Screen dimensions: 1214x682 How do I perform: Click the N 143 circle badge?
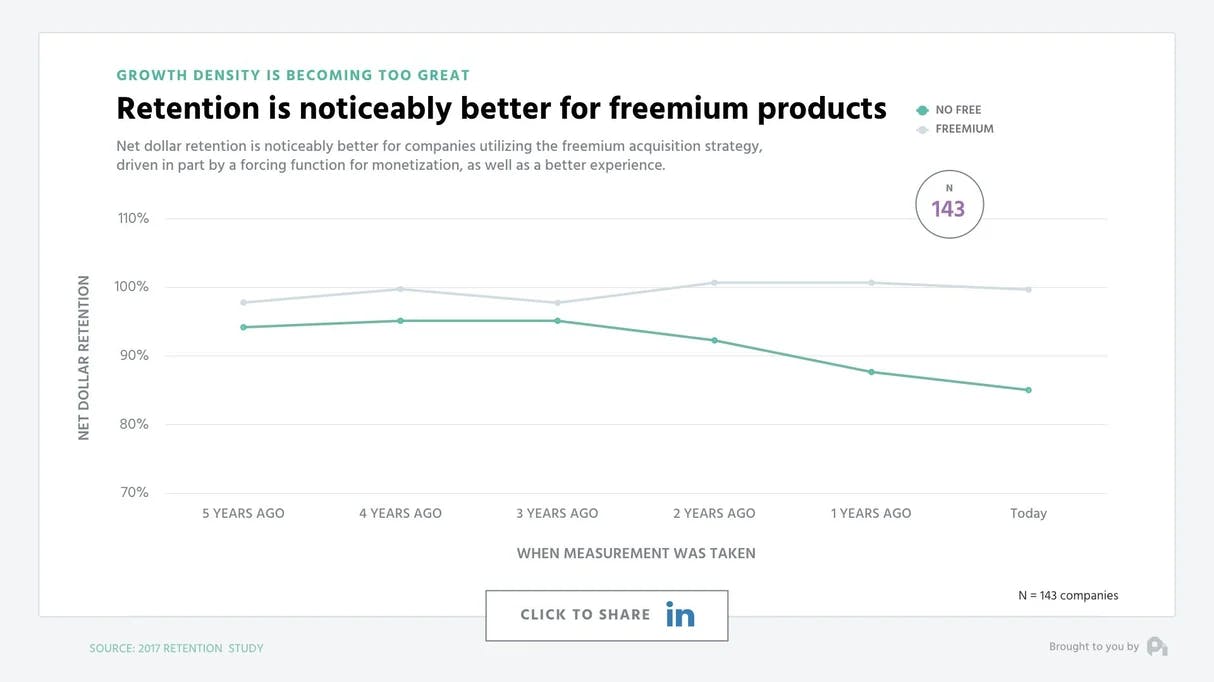point(949,205)
